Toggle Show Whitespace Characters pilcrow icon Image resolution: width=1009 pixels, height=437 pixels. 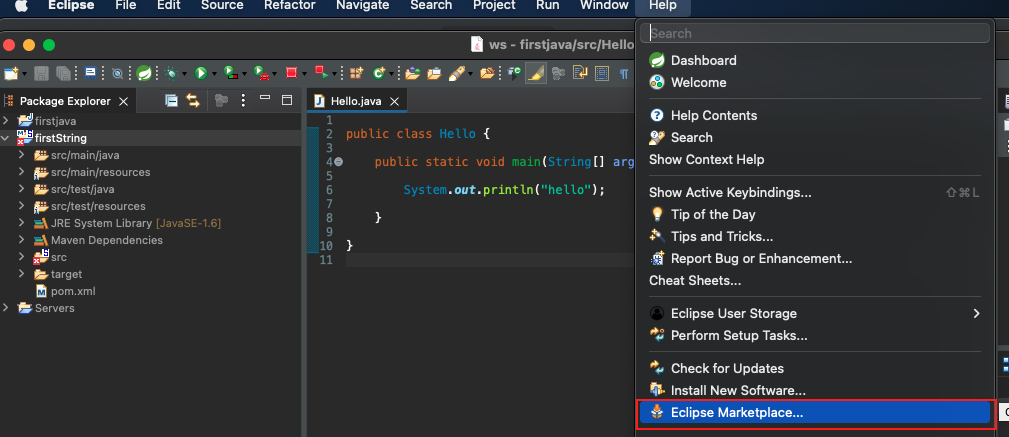pos(624,73)
